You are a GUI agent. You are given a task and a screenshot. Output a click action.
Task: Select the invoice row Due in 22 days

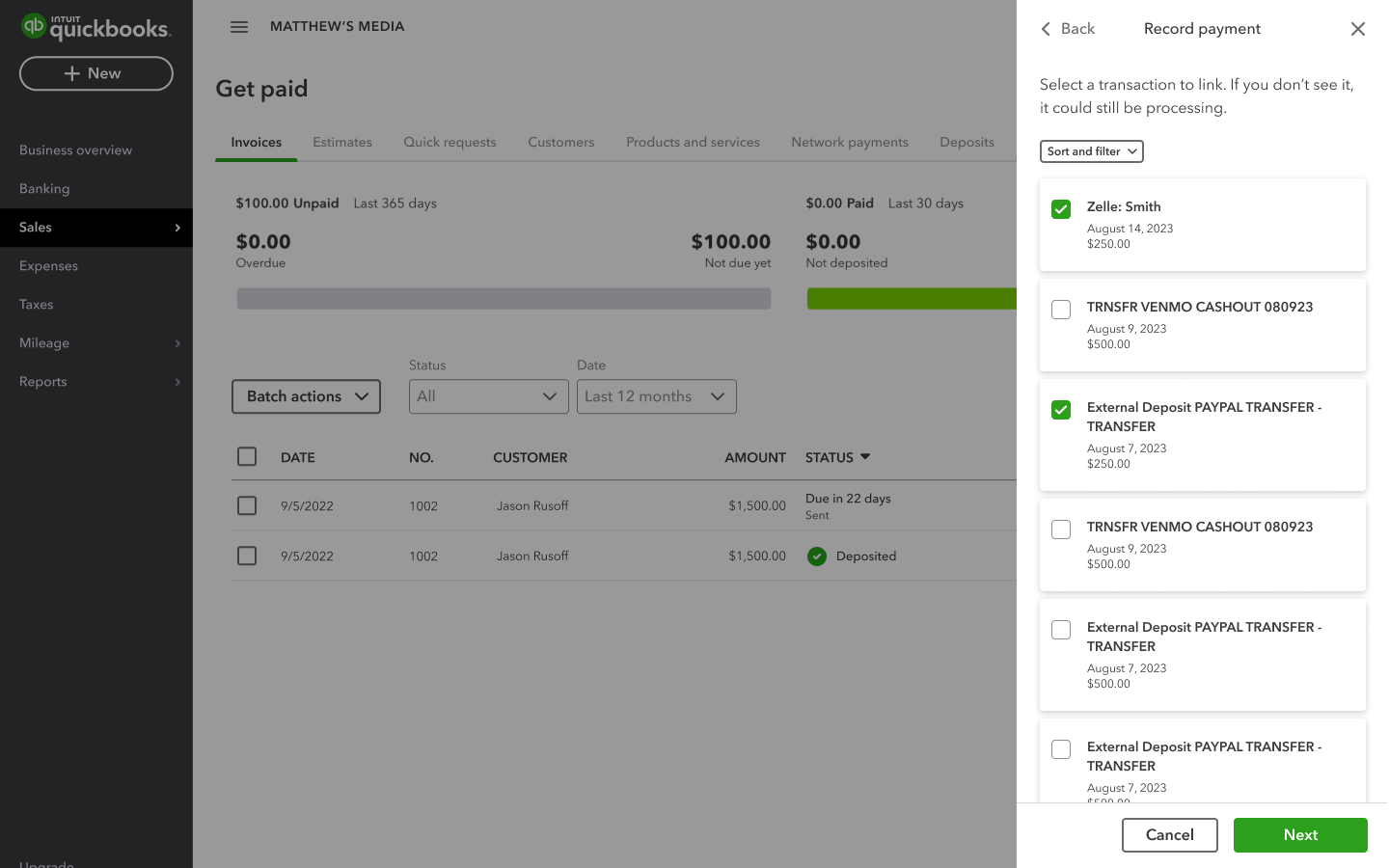(x=247, y=505)
